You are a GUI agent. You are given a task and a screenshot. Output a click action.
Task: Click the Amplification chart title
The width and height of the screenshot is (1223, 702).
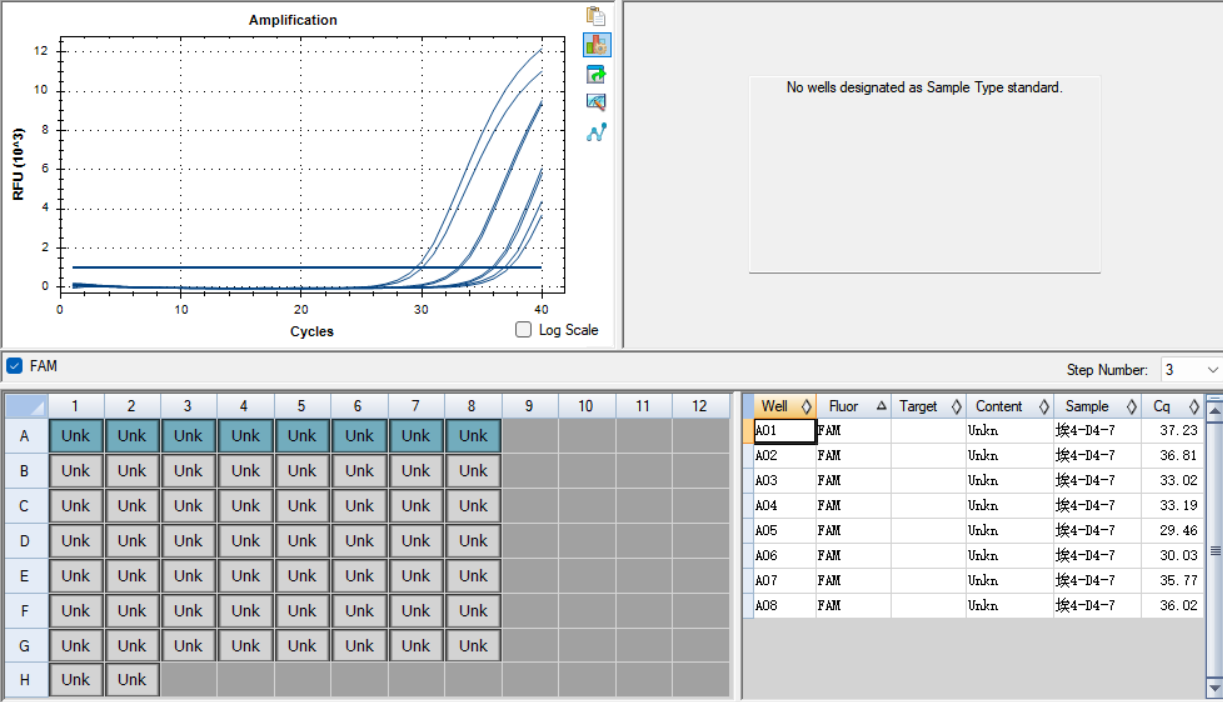[293, 20]
